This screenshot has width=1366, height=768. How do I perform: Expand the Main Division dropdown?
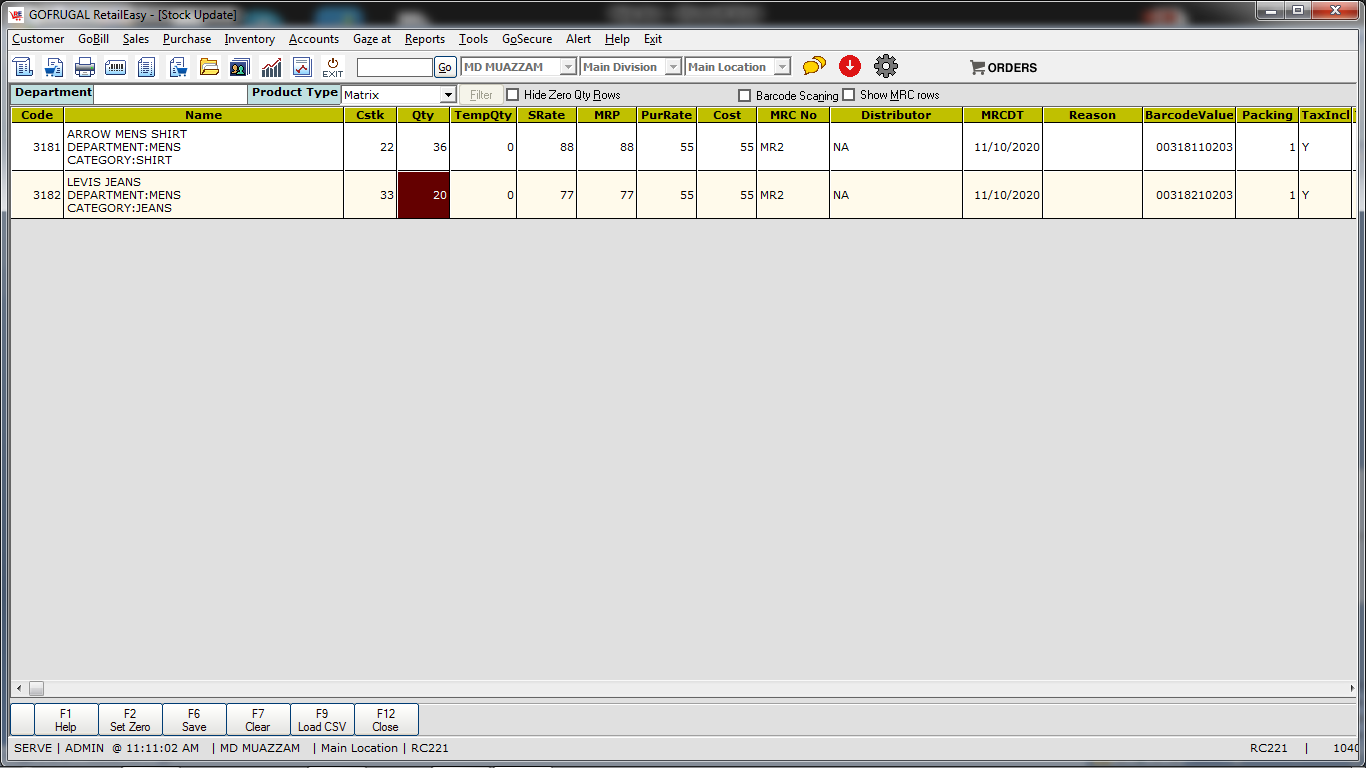[x=673, y=67]
